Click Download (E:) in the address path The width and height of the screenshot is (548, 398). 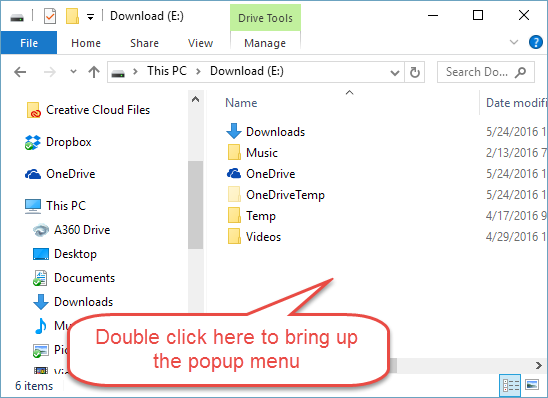[247, 71]
